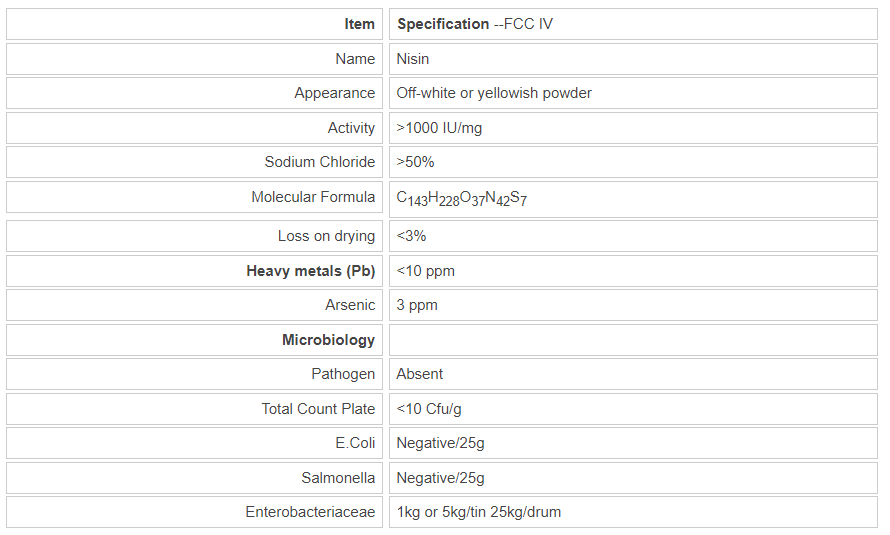Click the 'Absent' pathogen value
Screen dimensions: 890x535
pos(420,374)
